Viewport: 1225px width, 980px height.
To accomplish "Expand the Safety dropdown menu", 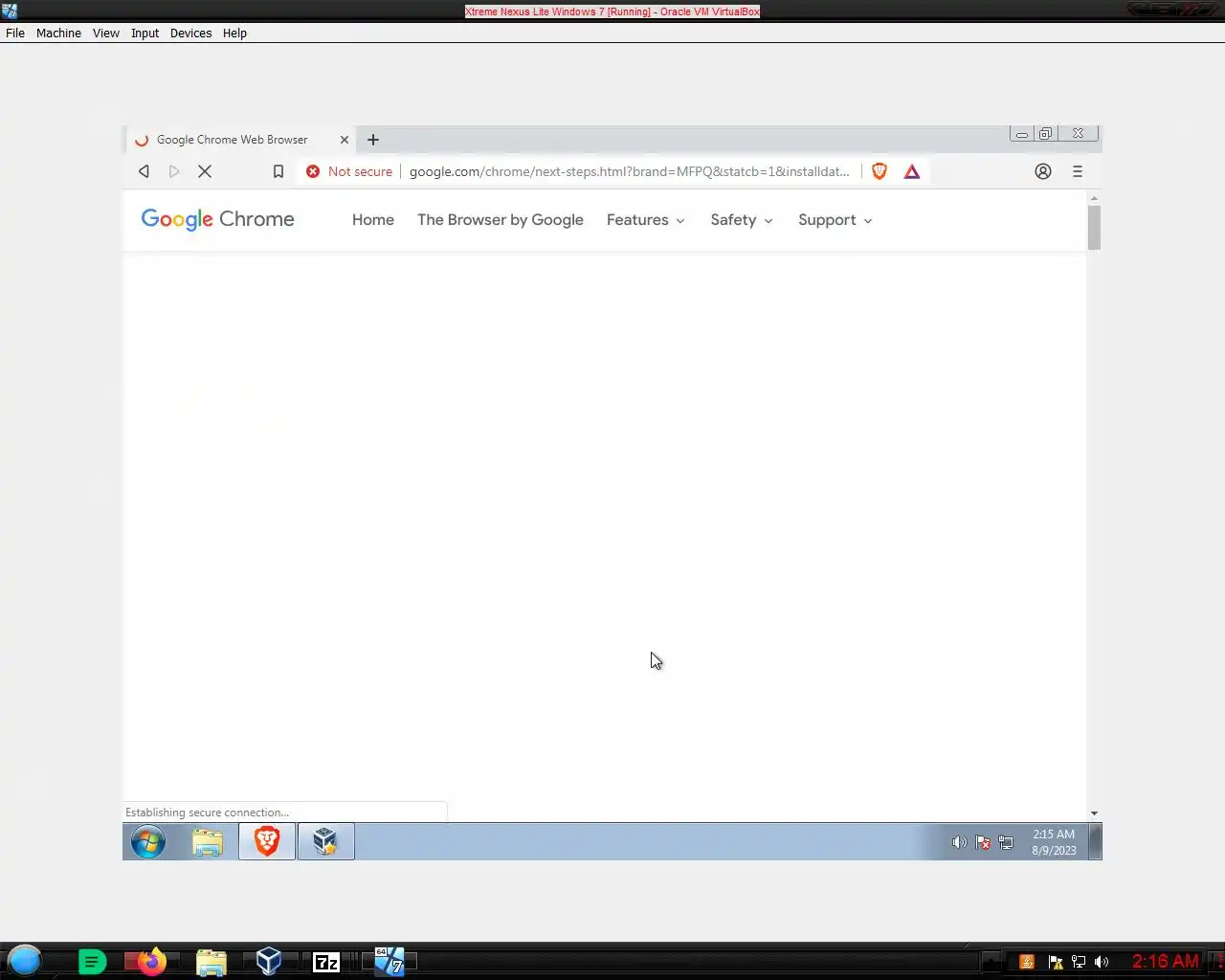I will tap(742, 220).
